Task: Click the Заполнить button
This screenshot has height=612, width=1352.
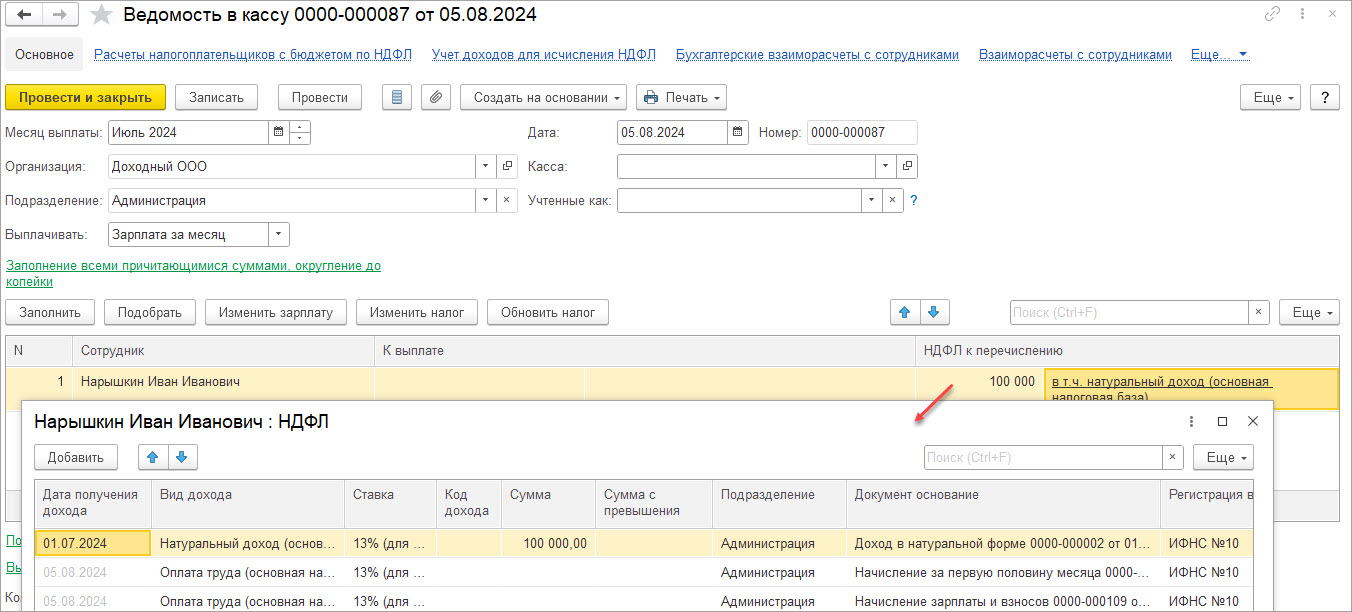Action: (x=50, y=312)
